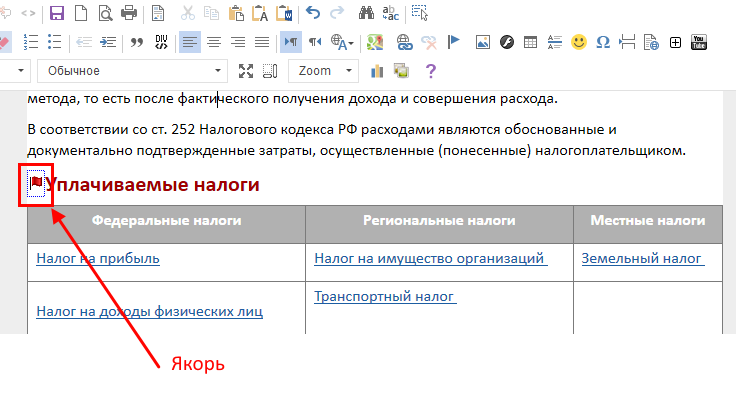The height and width of the screenshot is (400, 736).
Task: Insert a Horizontal Line
Action: (x=554, y=42)
